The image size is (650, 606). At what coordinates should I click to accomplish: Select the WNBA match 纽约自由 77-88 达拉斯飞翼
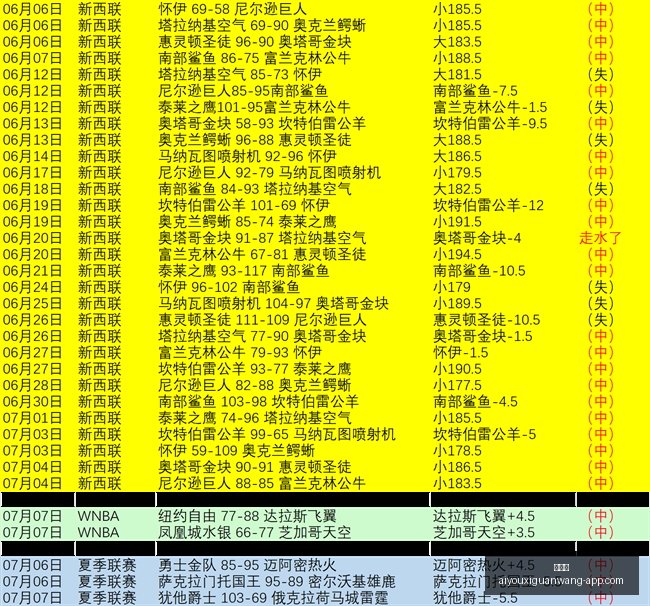(x=247, y=516)
